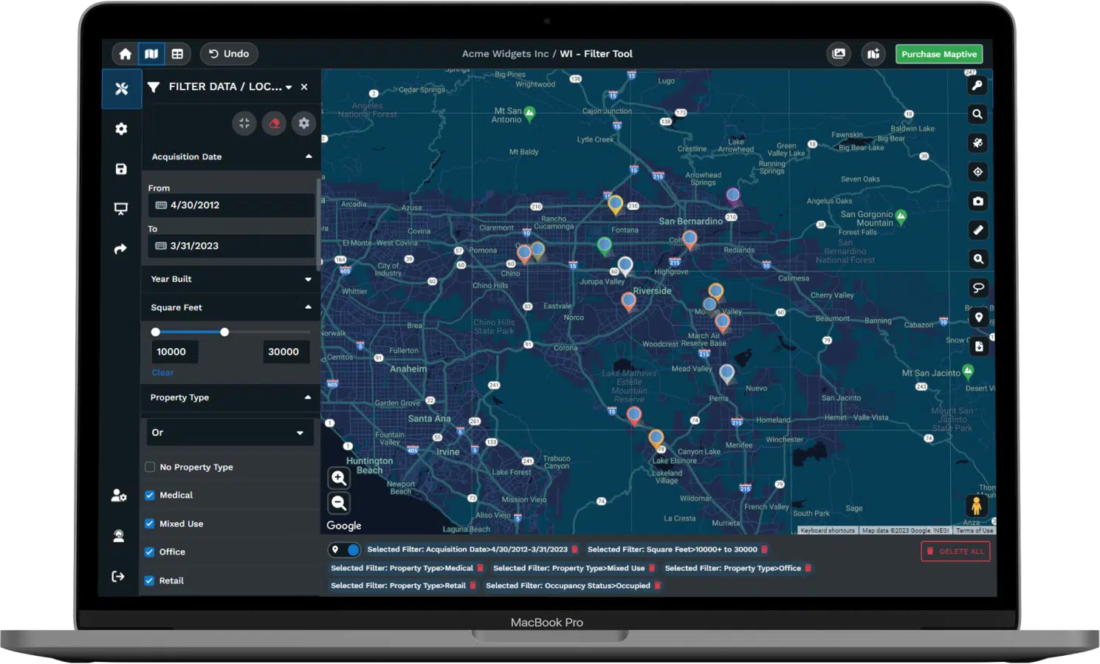Check the No Property Type checkbox
This screenshot has height=664, width=1100.
(x=150, y=467)
